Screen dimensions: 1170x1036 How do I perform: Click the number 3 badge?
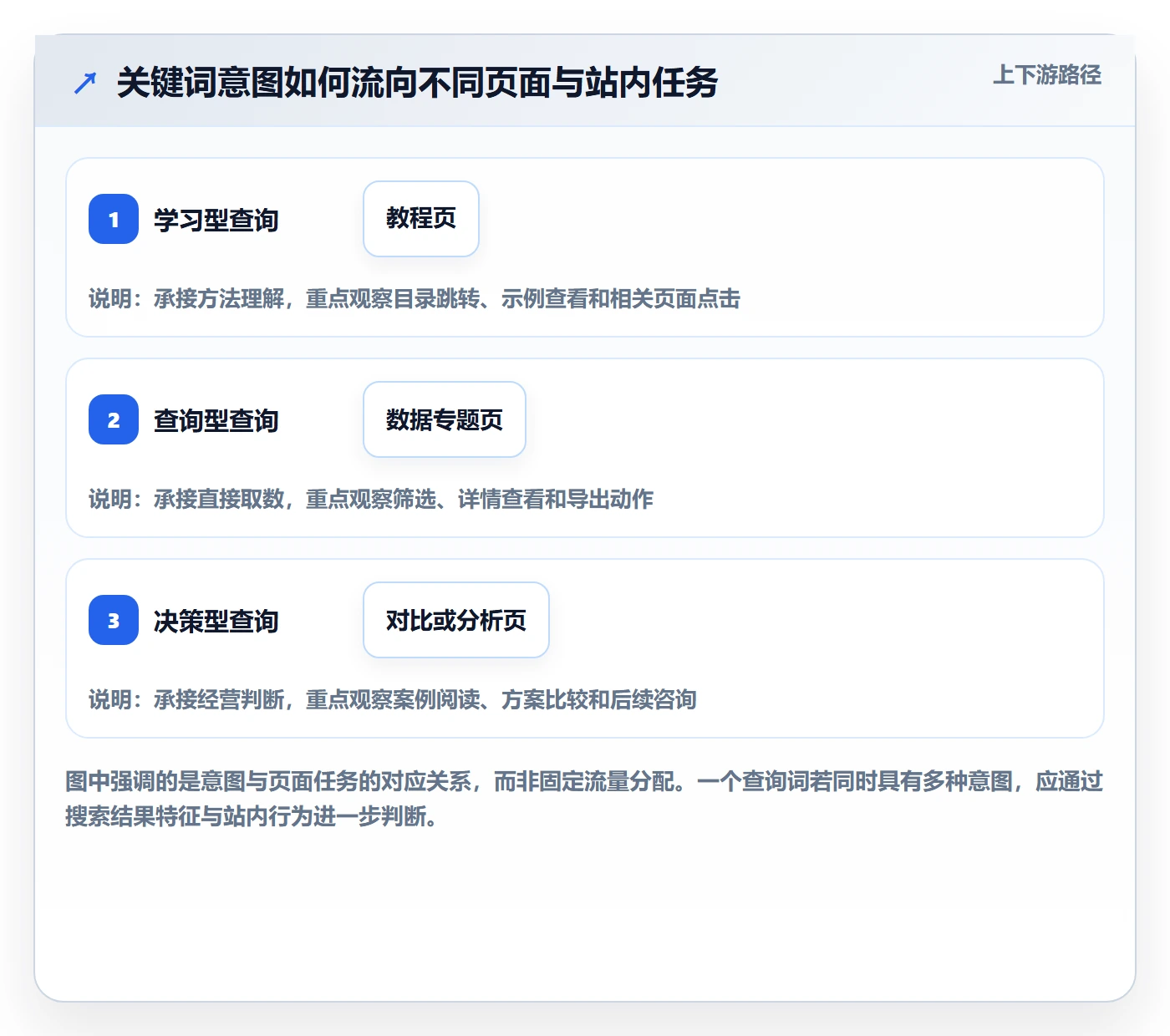click(114, 620)
